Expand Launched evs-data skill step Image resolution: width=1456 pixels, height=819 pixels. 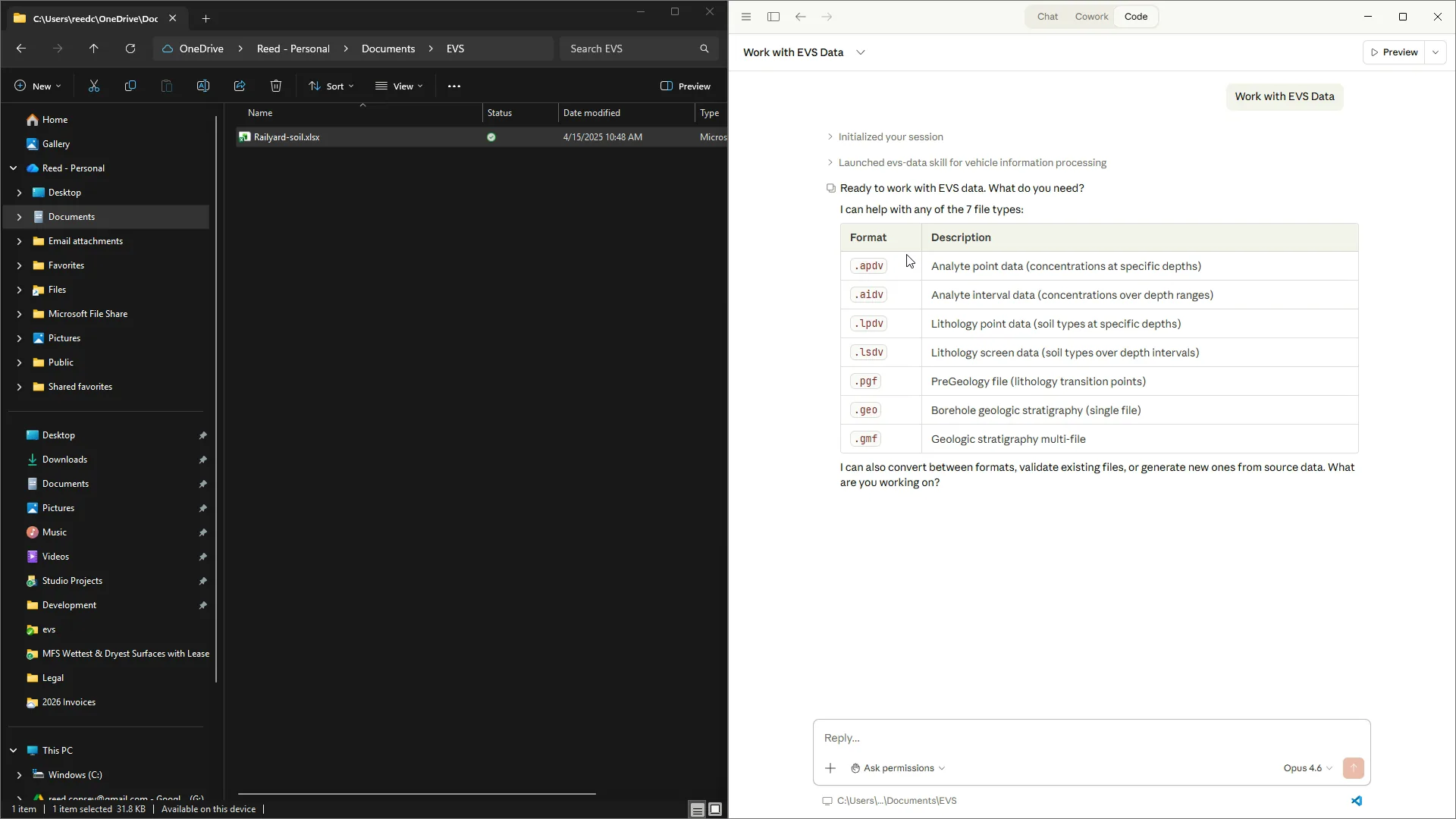[x=966, y=163]
